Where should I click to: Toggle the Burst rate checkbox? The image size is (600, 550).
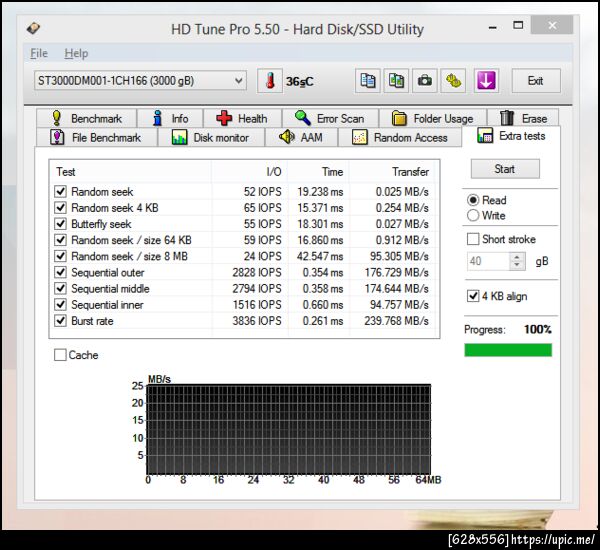point(60,321)
